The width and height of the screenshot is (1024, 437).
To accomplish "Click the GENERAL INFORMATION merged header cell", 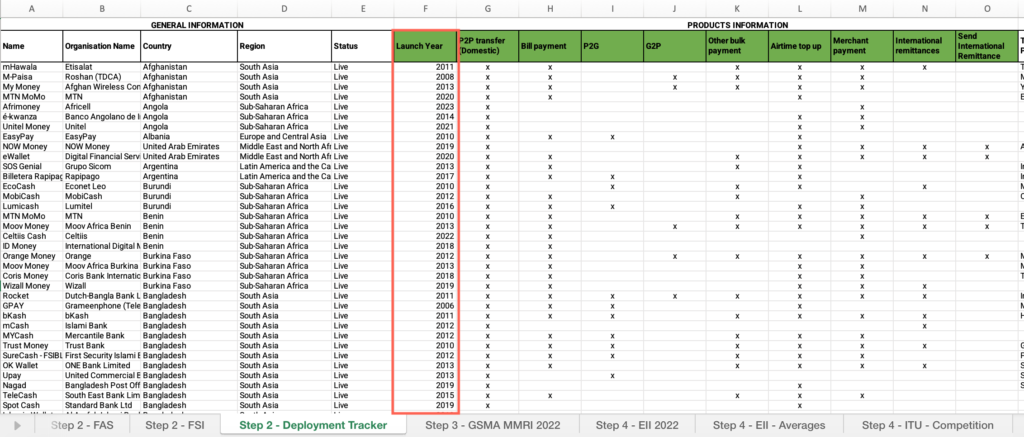I will [x=197, y=25].
